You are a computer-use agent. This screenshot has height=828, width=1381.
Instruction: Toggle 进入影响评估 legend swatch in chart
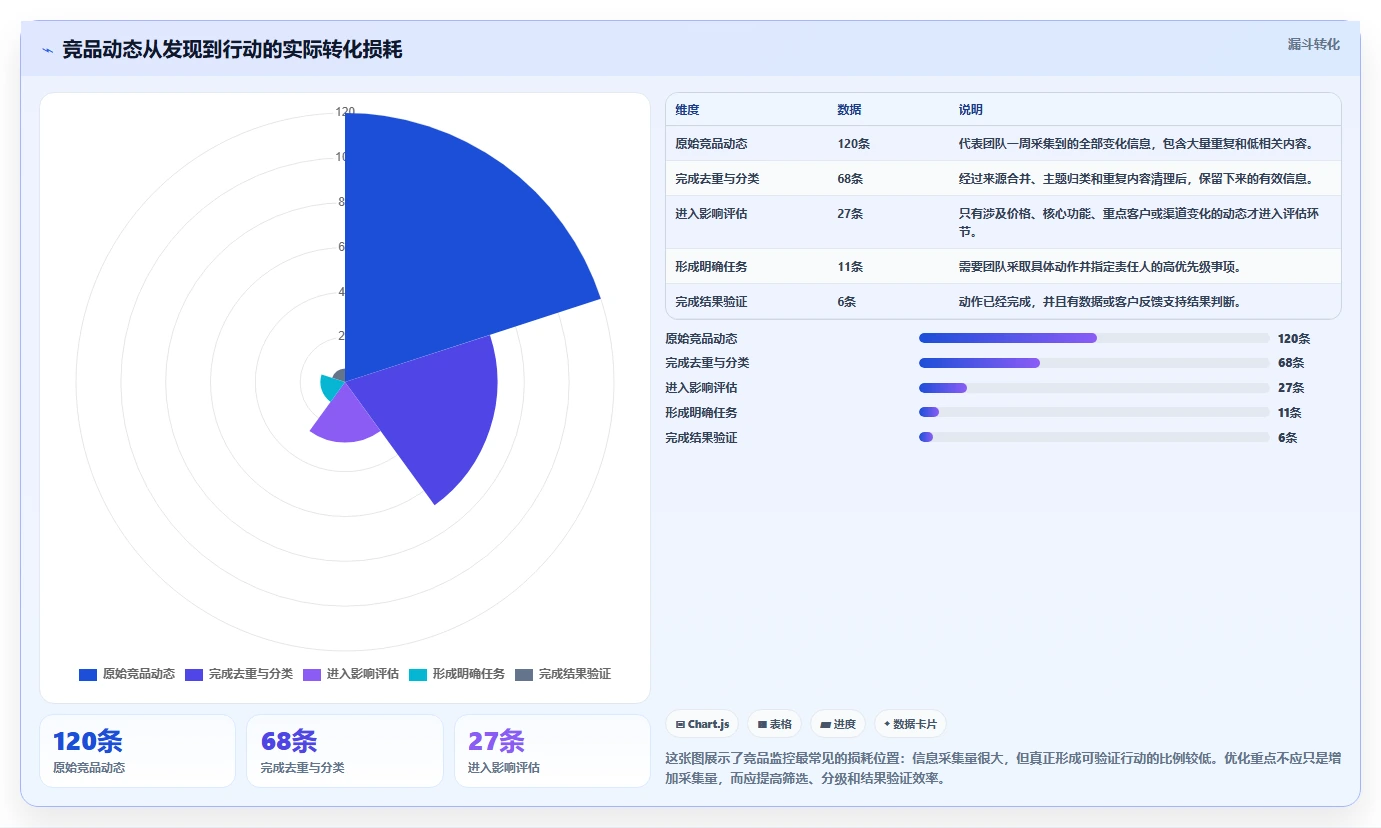(x=312, y=675)
